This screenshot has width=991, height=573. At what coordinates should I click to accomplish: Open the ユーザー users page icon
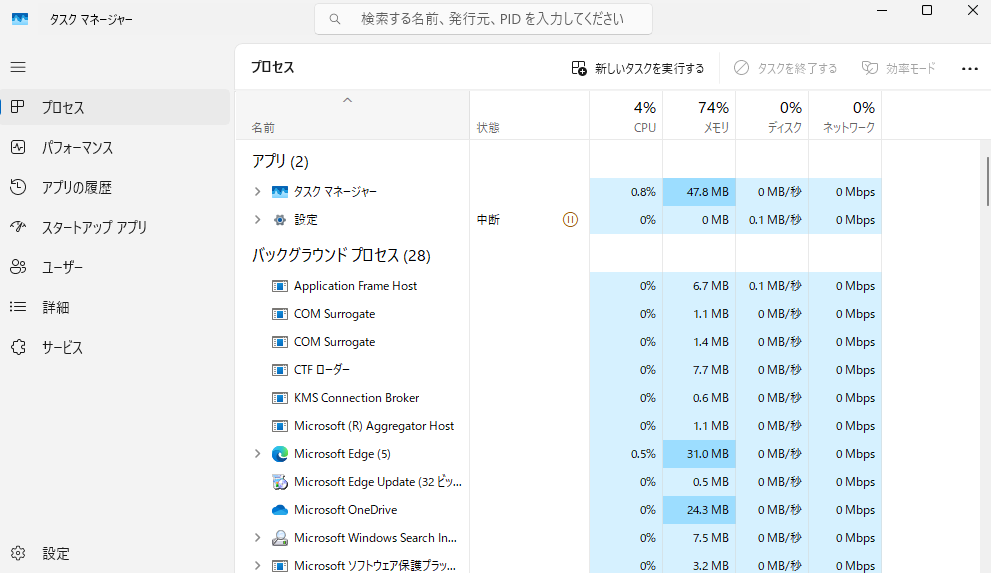(18, 267)
